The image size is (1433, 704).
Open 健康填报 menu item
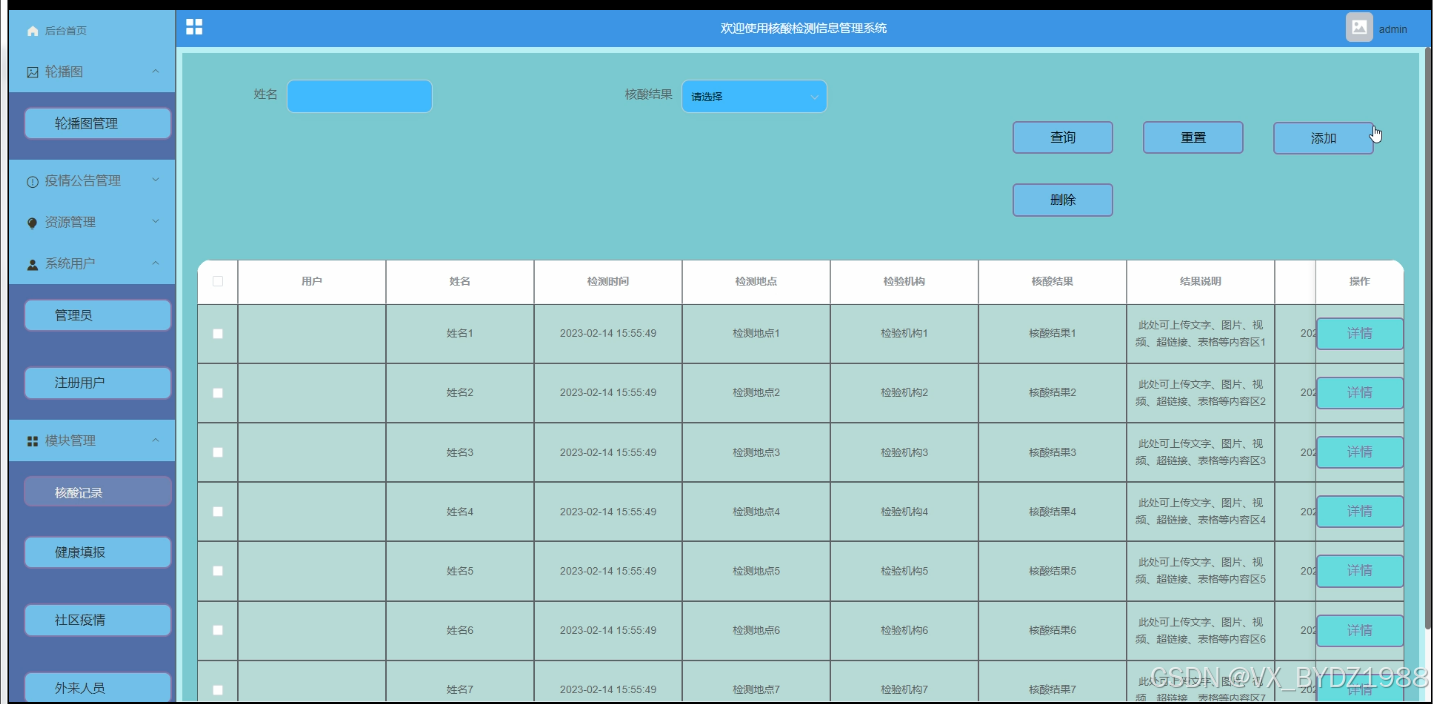pos(98,553)
